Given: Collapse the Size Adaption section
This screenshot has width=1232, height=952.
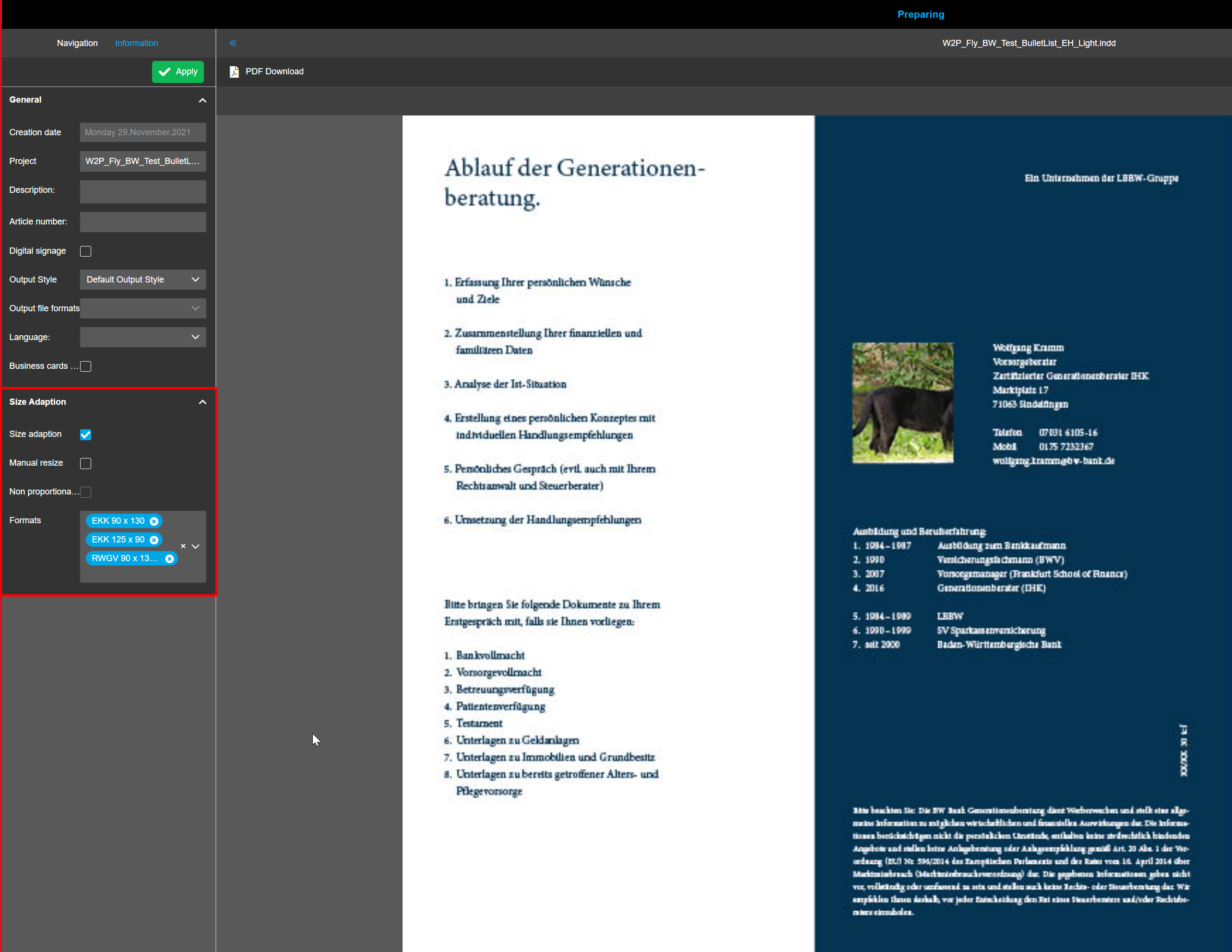Looking at the screenshot, I should pyautogui.click(x=202, y=401).
